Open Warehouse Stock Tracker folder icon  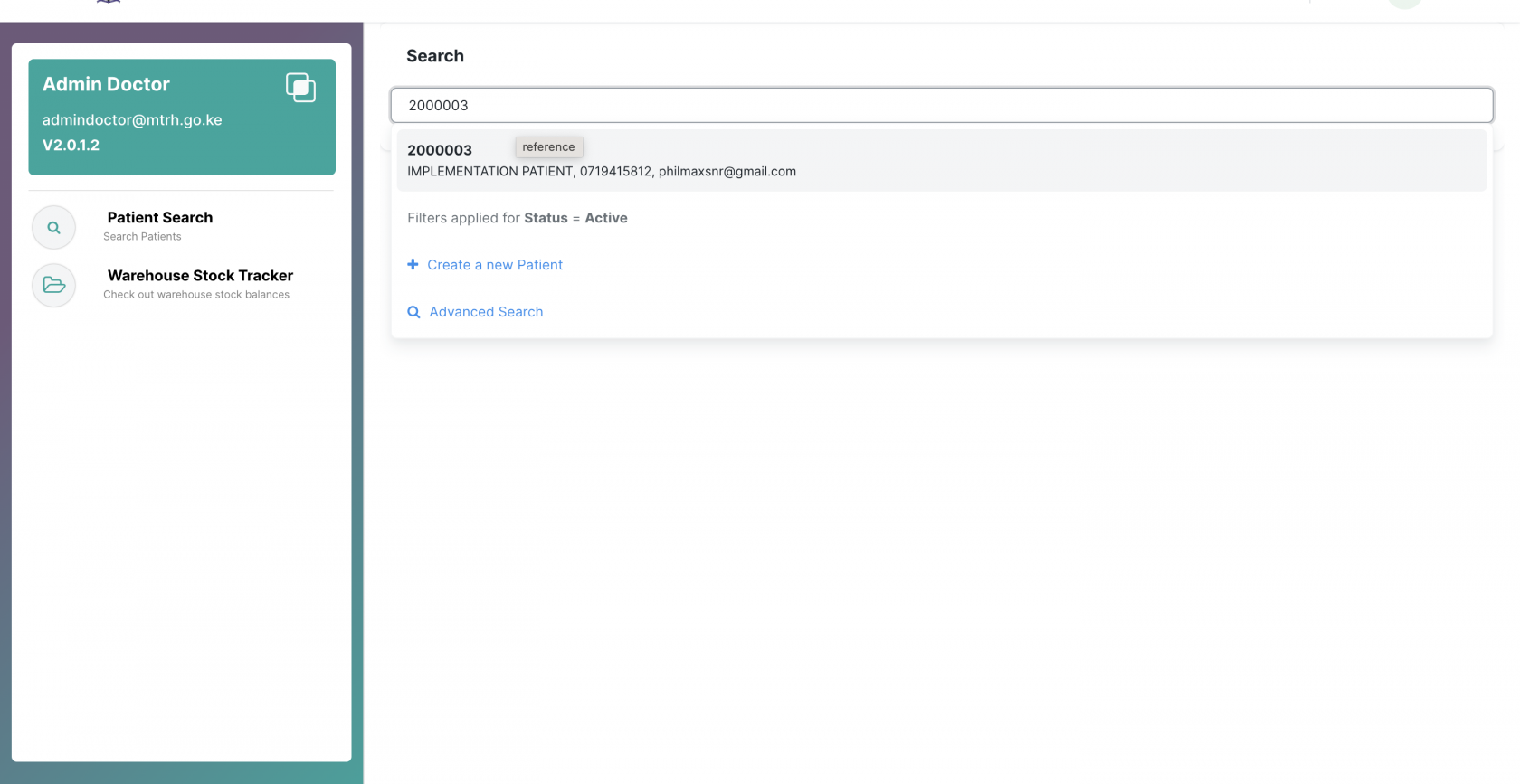click(54, 285)
